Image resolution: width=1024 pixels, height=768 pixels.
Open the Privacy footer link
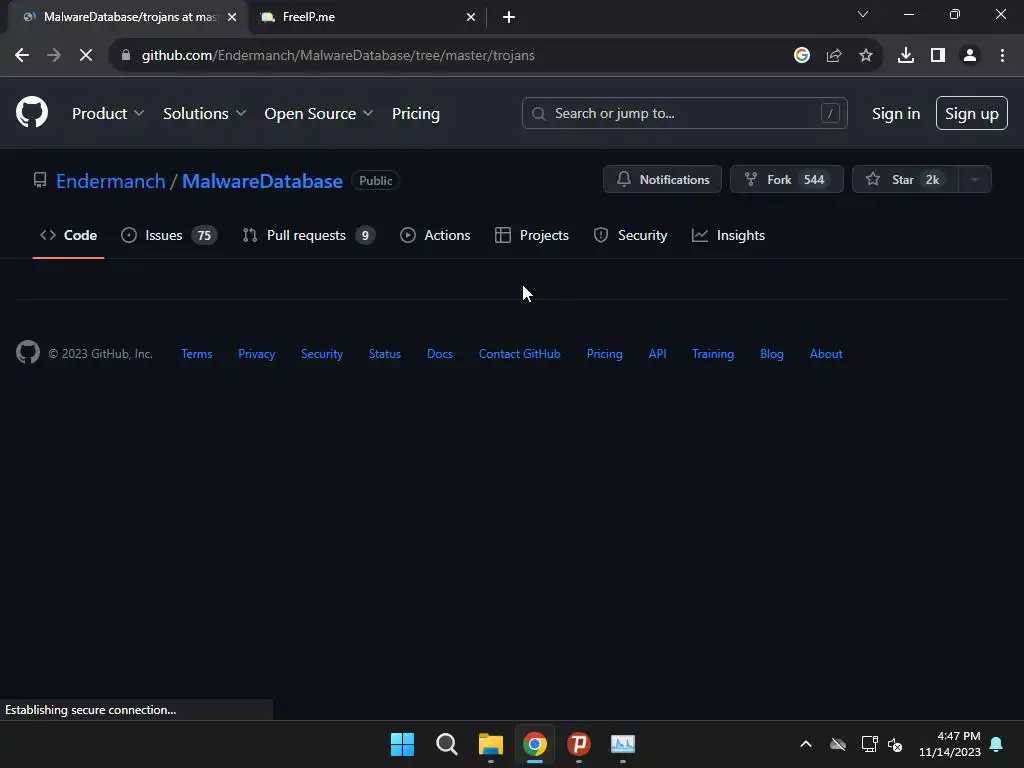click(x=256, y=354)
